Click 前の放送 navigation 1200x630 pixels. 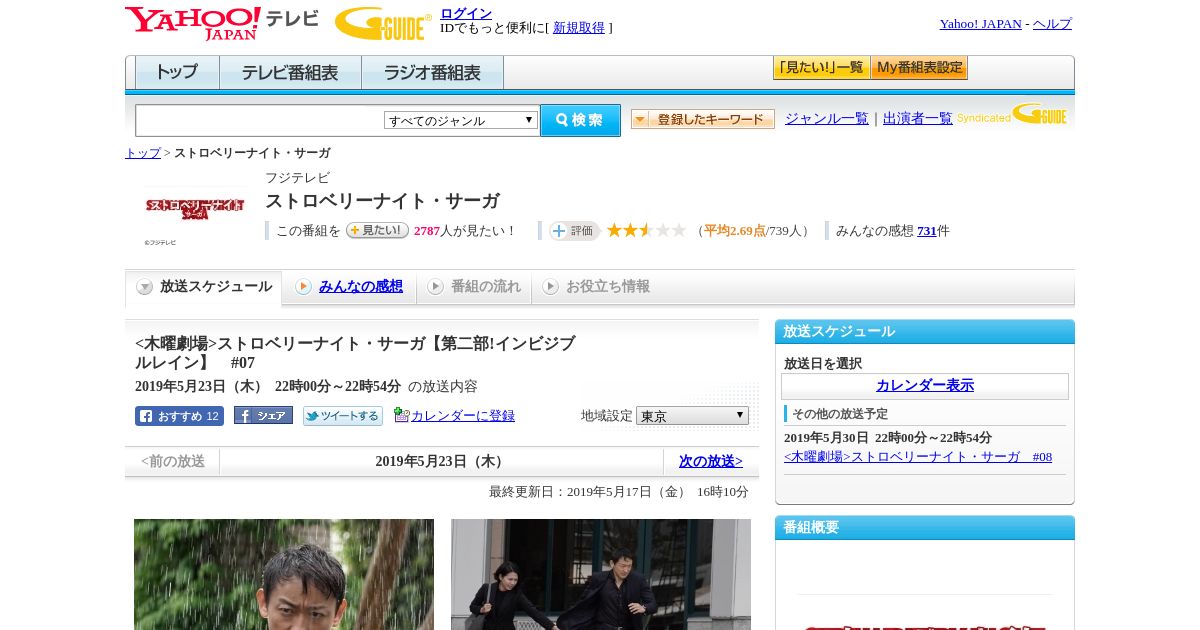tap(173, 461)
